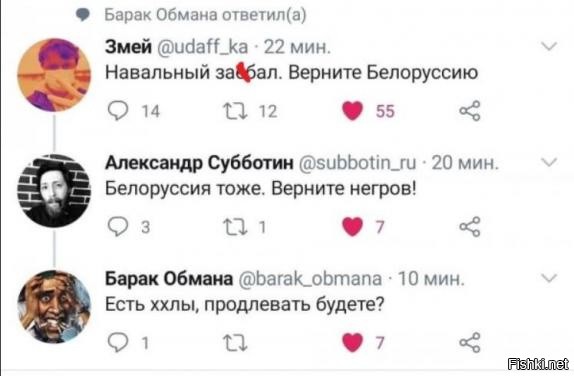Viewport: 574px width, 376px height.
Task: Retweet Александр Субботин's tweet
Action: point(235,227)
